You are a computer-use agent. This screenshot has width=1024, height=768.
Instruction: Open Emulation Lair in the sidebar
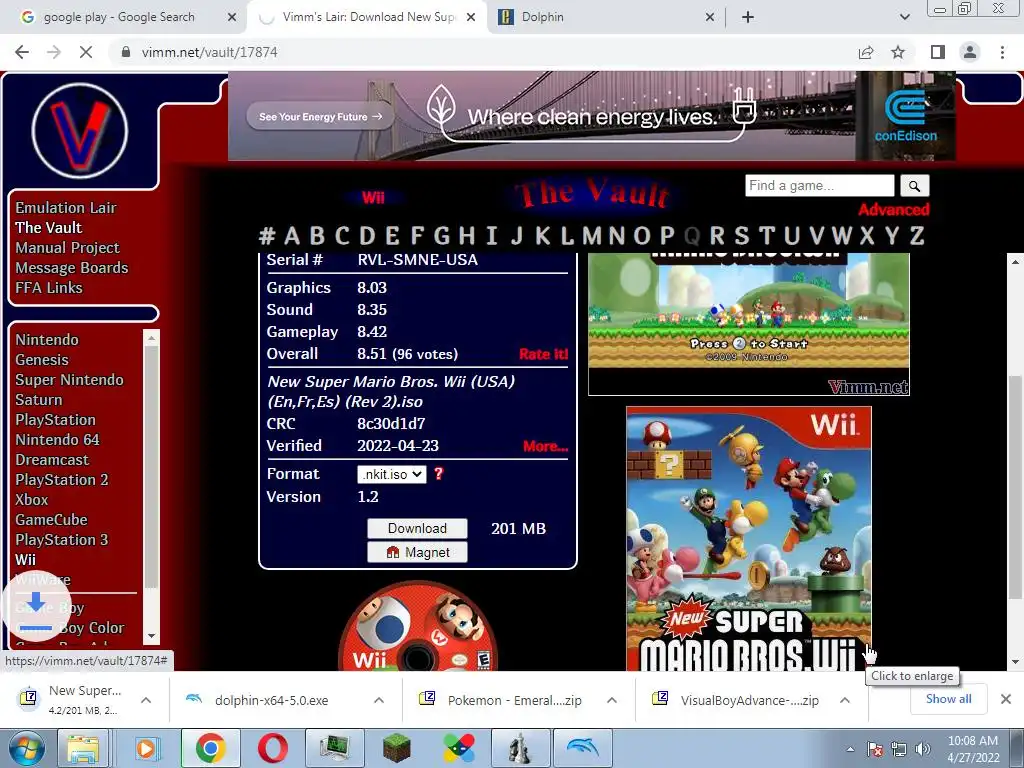[x=66, y=208]
